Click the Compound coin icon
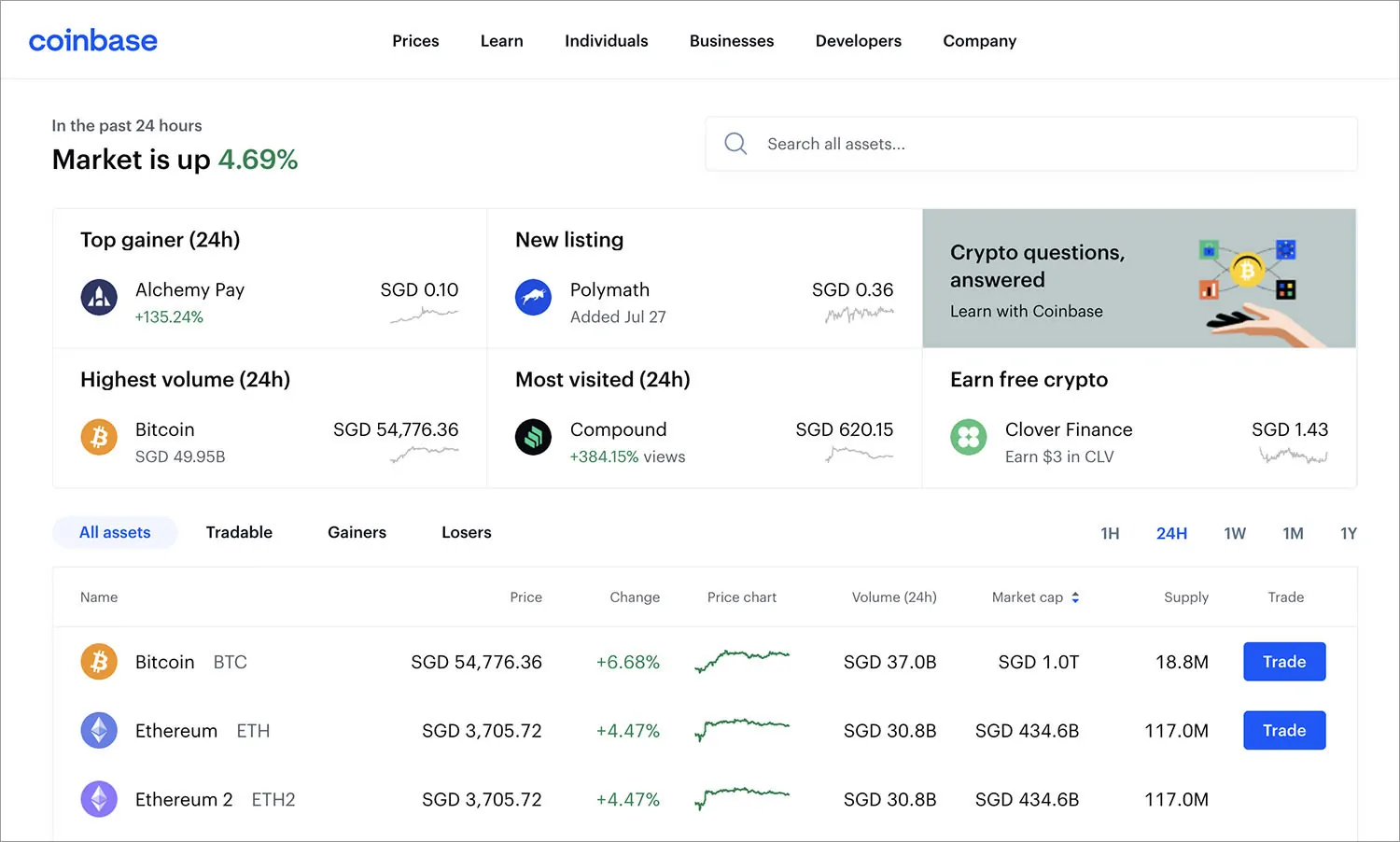Viewport: 1400px width, 842px height. [x=533, y=437]
